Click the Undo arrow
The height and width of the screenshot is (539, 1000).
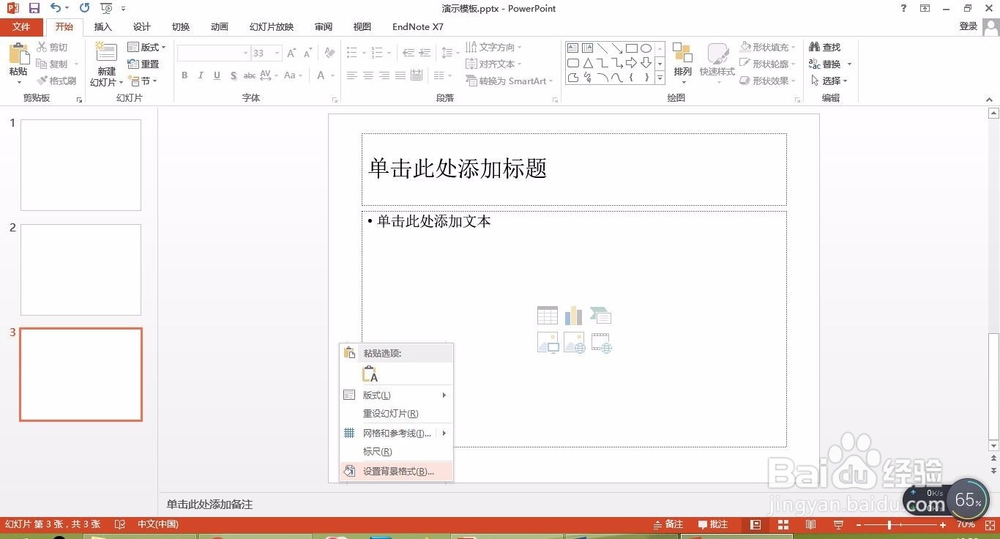56,8
